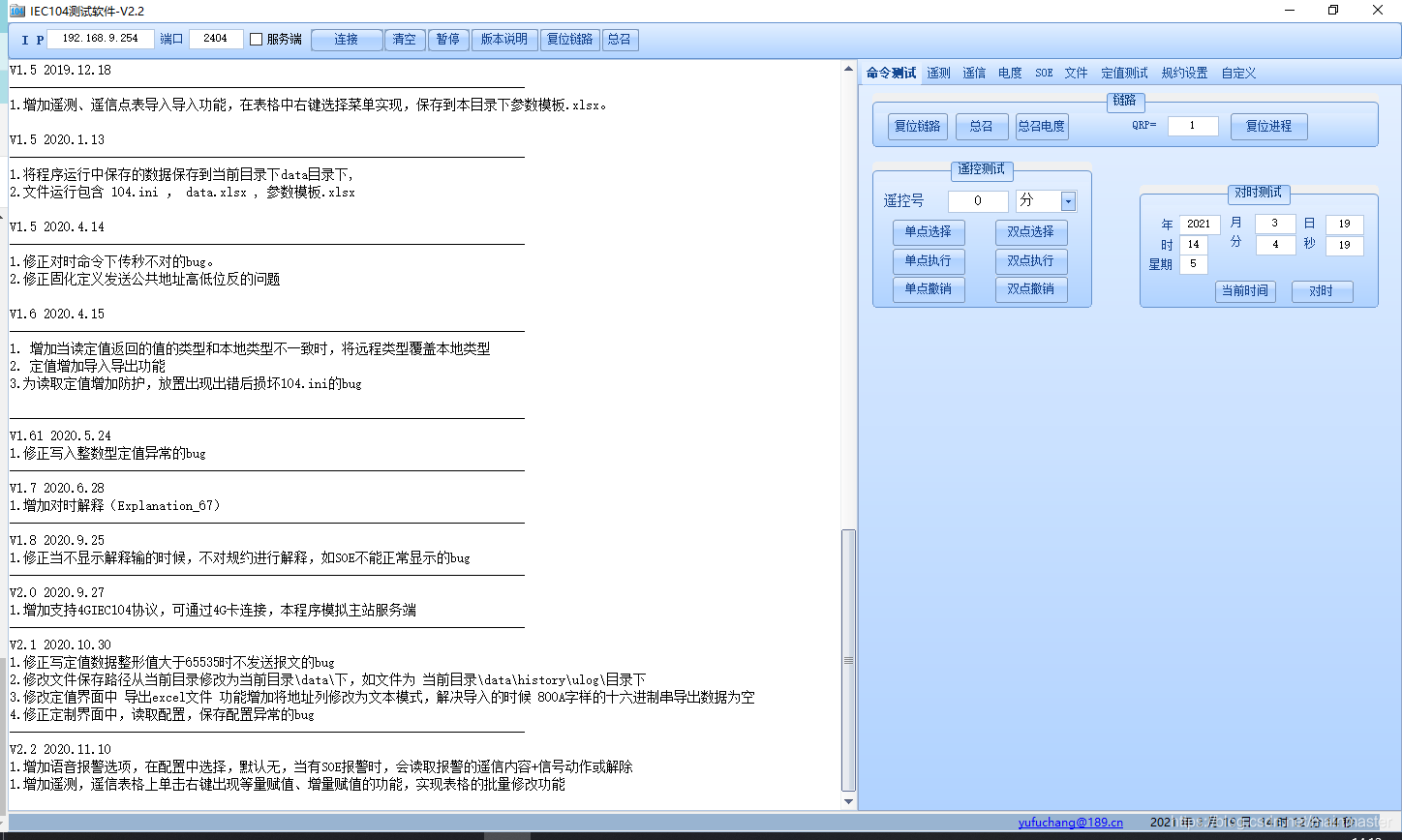Switch to the 遥测 tab
Viewport: 1402px width, 840px height.
point(938,73)
